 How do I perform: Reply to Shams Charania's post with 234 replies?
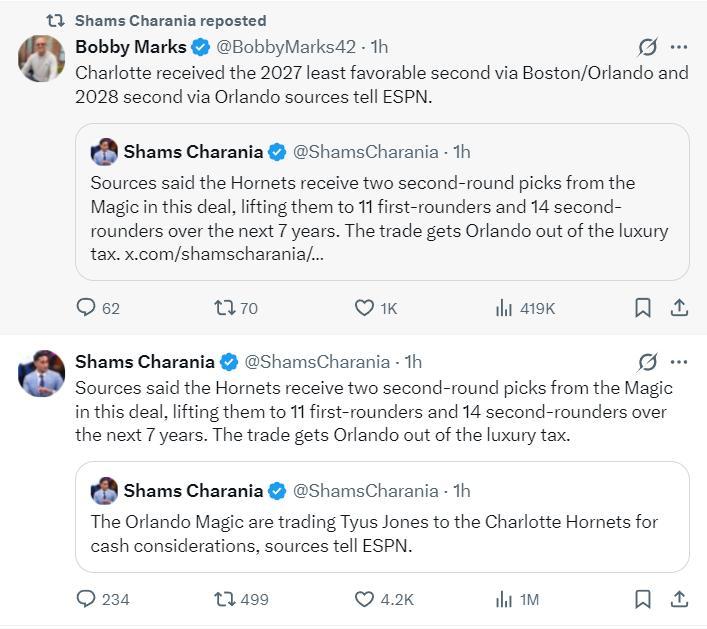[87, 599]
